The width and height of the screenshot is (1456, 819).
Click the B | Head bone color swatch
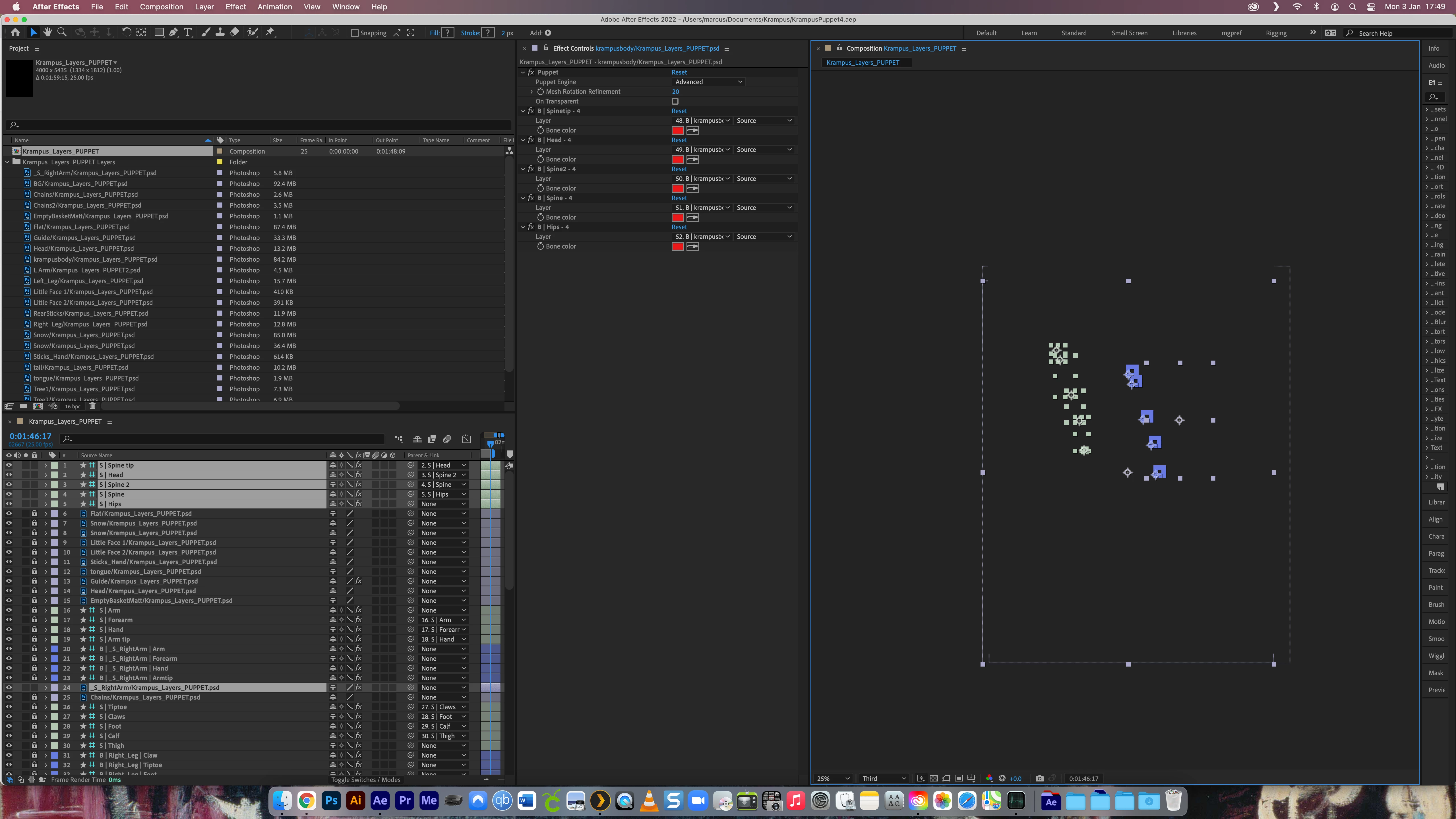[678, 159]
